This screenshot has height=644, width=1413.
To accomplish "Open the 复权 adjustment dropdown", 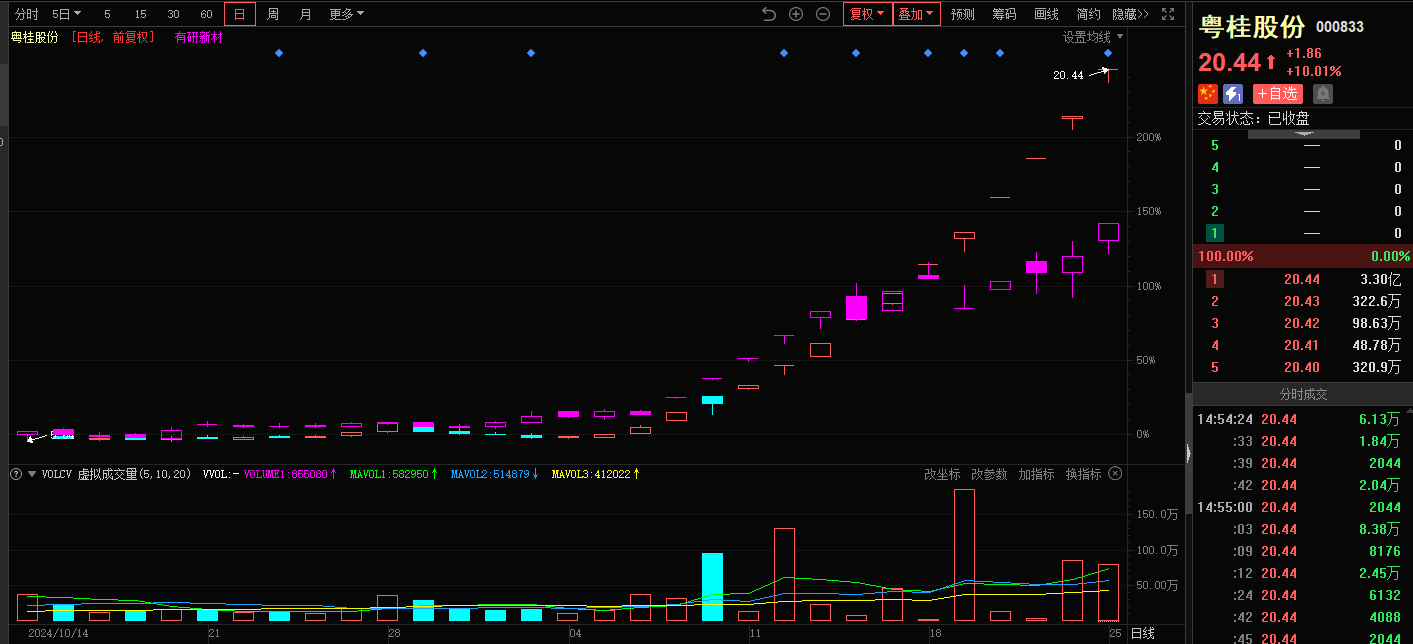I will point(866,14).
